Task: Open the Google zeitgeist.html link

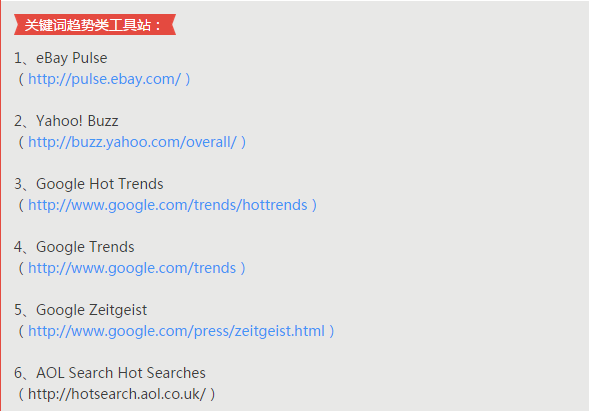Action: point(176,331)
